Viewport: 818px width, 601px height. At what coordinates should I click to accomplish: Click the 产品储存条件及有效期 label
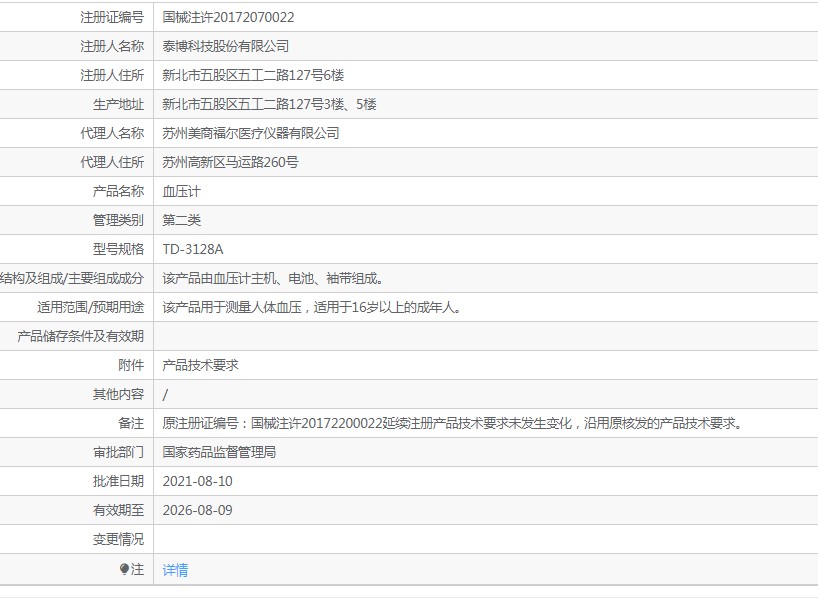point(80,336)
